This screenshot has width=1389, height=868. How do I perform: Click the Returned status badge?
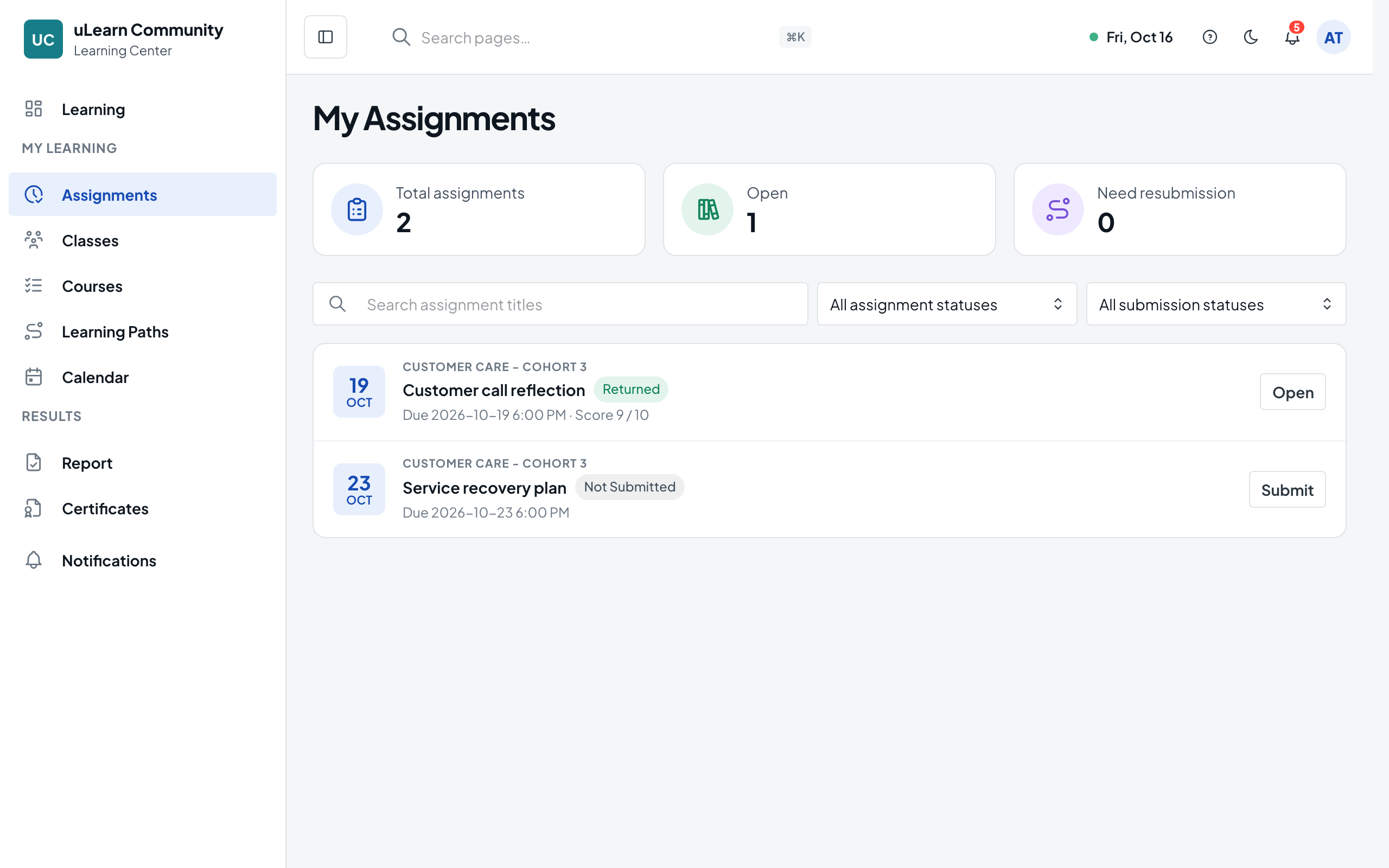631,389
